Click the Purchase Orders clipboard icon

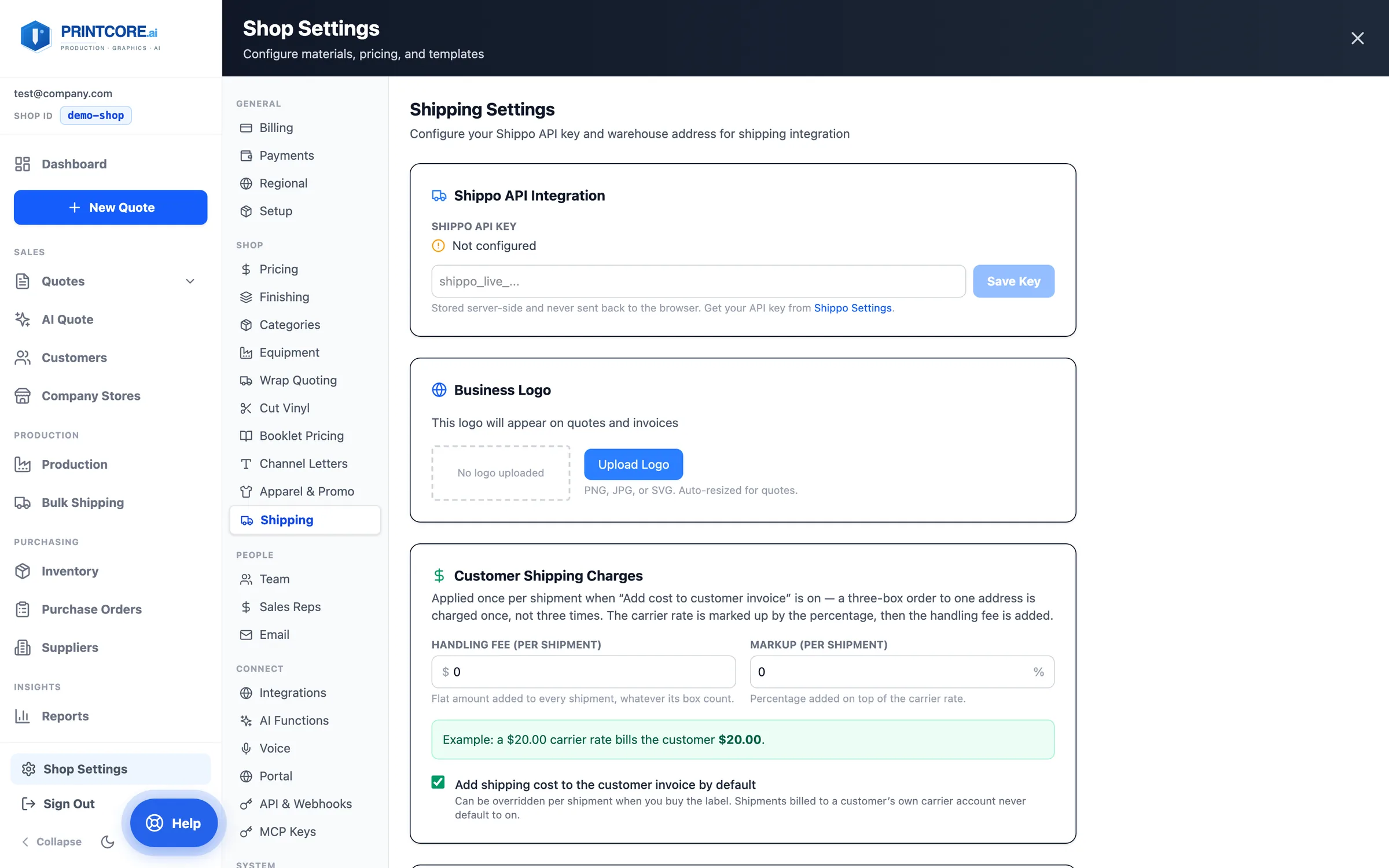point(23,609)
